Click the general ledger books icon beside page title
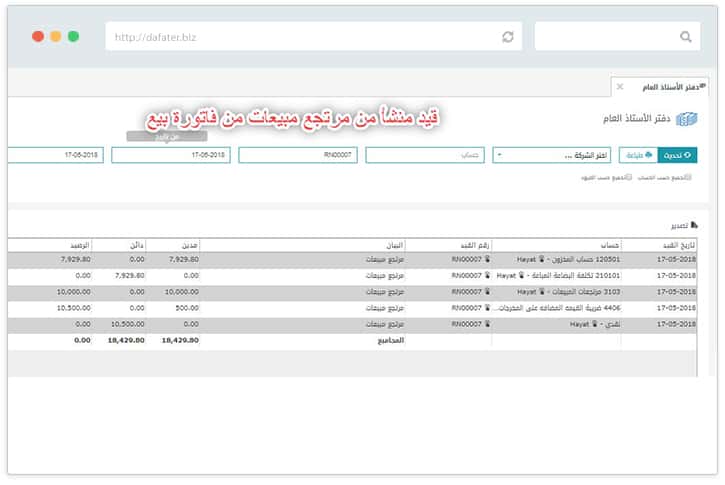This screenshot has height=485, width=725. 687,119
